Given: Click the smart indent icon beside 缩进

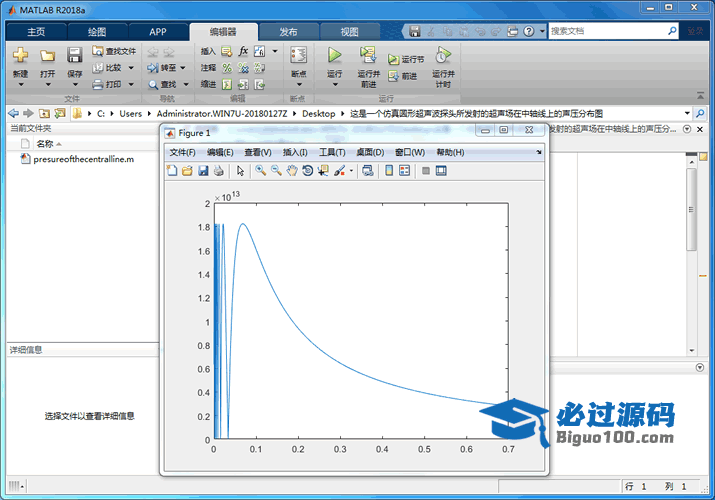Looking at the screenshot, I should coord(227,84).
